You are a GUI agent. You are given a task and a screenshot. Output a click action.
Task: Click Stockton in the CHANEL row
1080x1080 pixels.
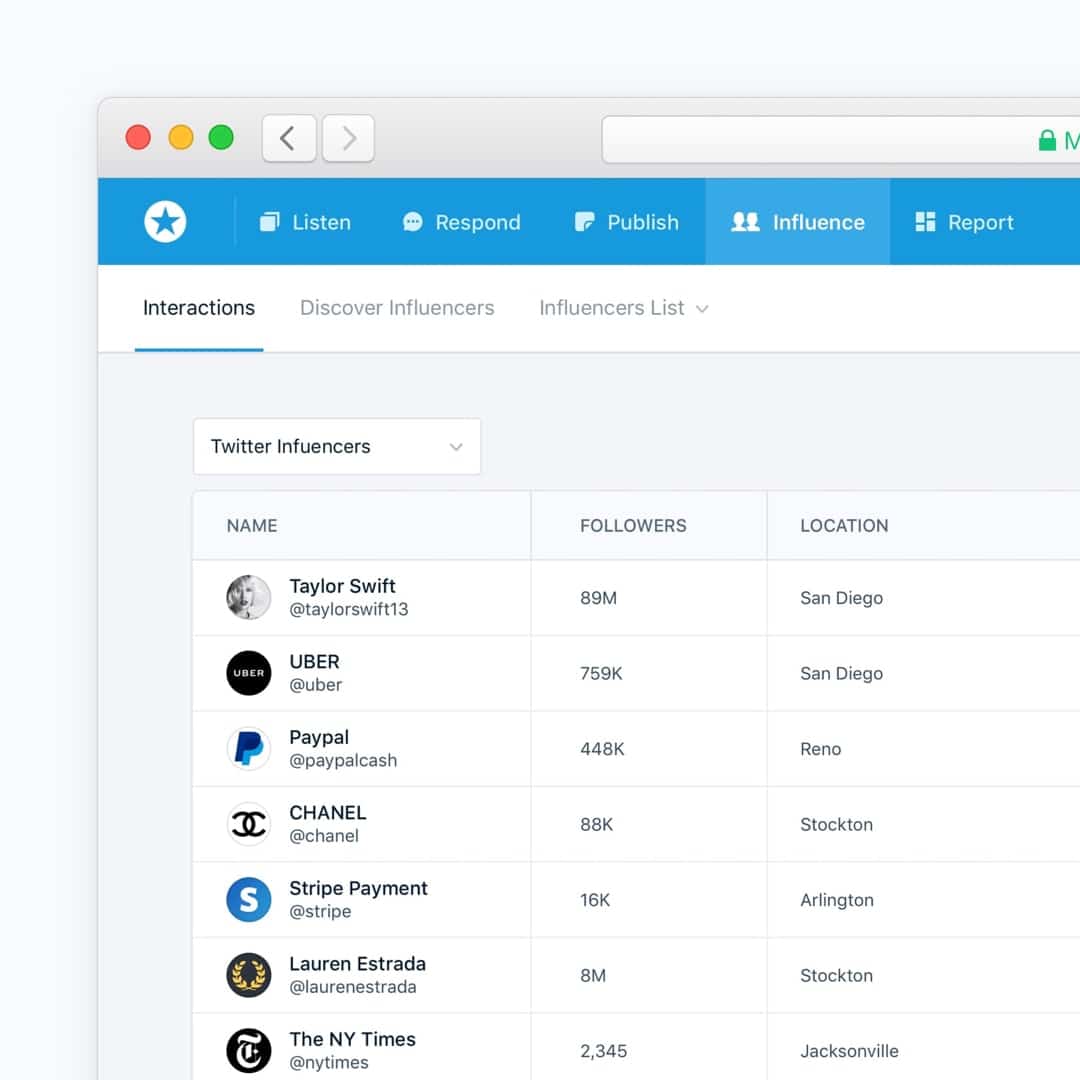[836, 824]
